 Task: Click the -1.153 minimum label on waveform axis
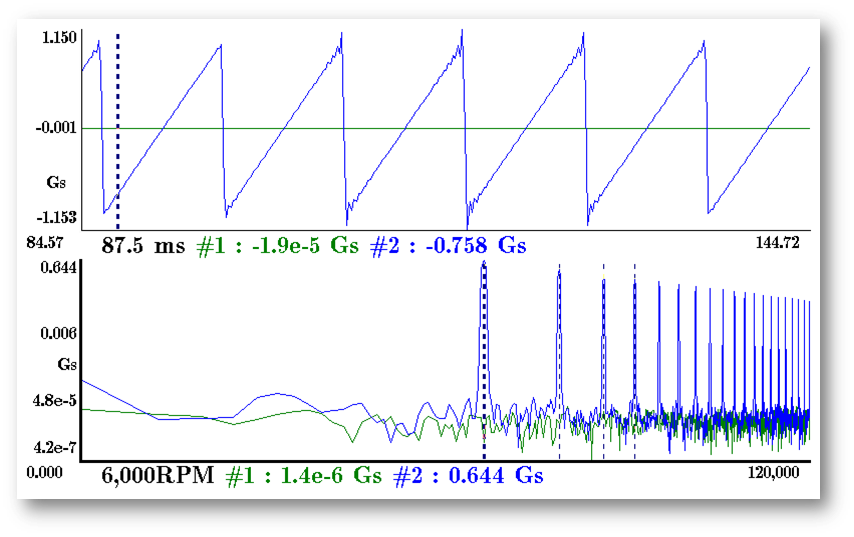[58, 216]
